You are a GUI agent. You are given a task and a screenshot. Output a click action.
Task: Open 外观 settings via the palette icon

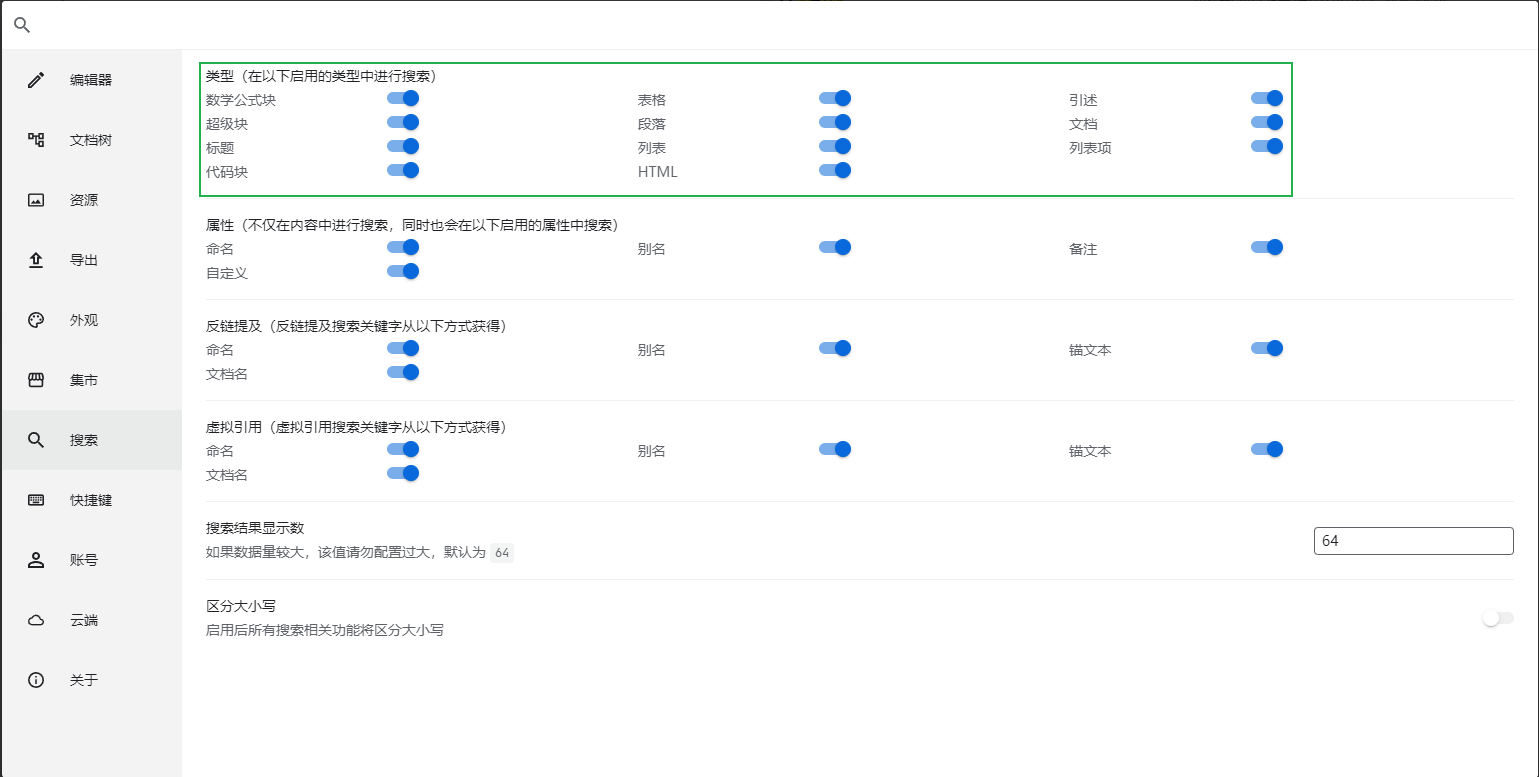coord(36,320)
